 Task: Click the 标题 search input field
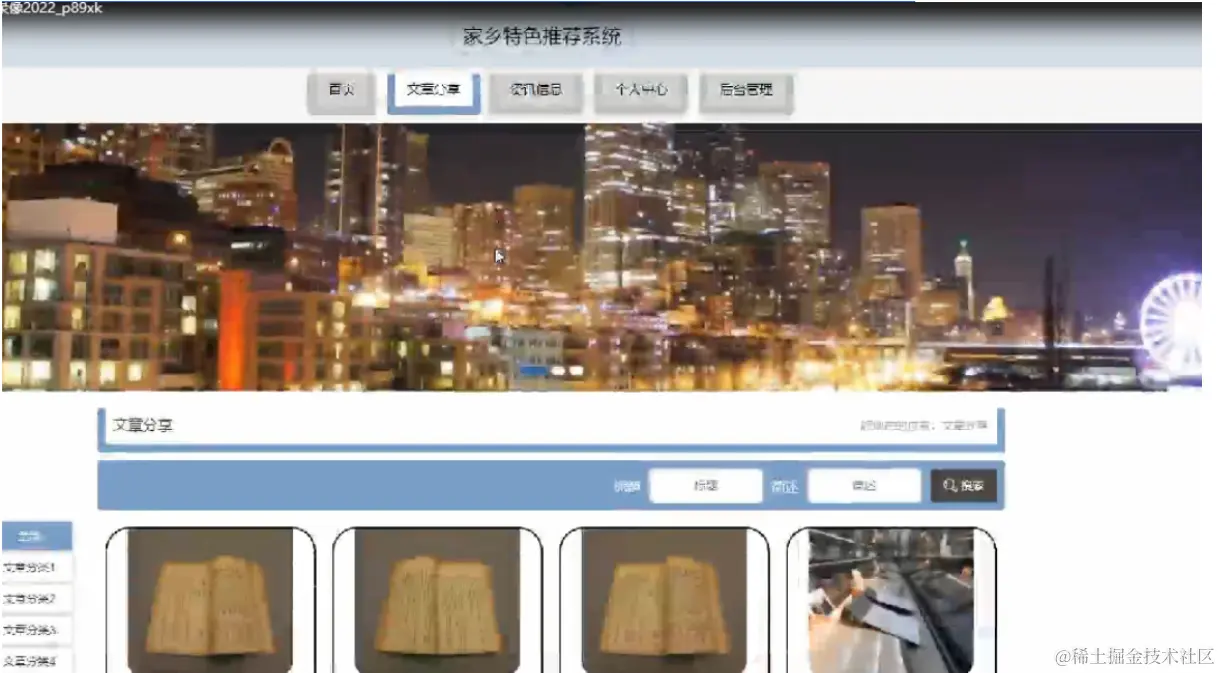pos(706,486)
